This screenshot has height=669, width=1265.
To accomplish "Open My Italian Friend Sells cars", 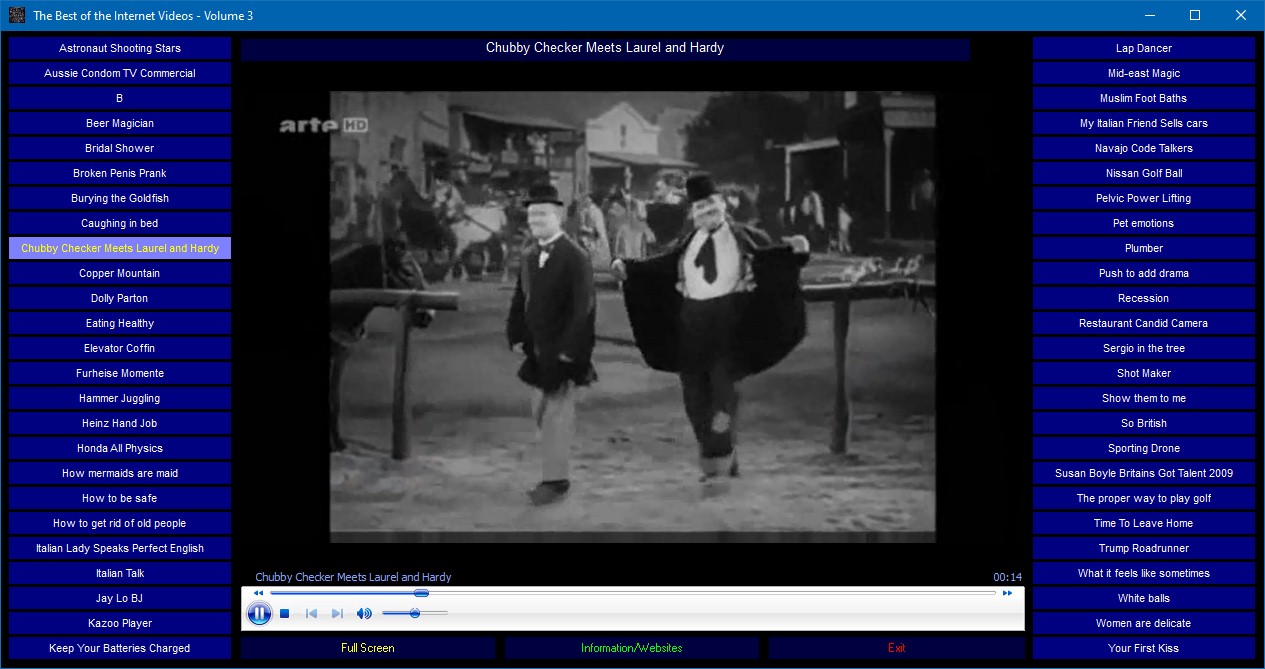I will (1144, 123).
